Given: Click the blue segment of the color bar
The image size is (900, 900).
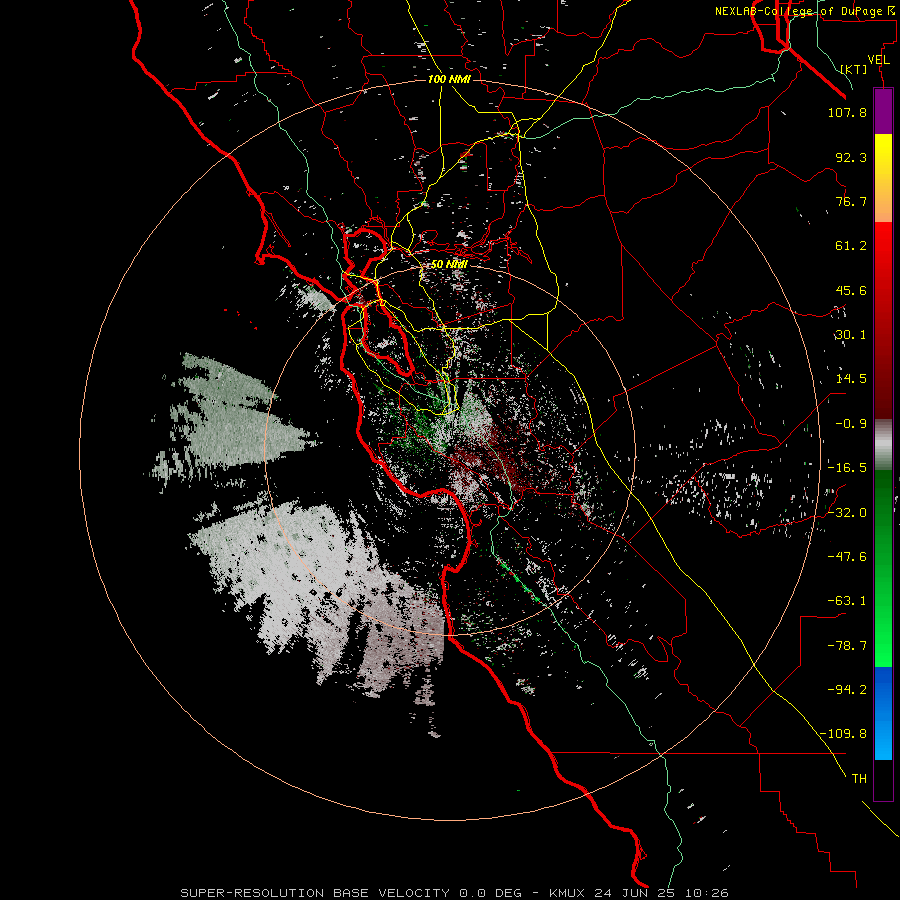Looking at the screenshot, I should pyautogui.click(x=883, y=713).
